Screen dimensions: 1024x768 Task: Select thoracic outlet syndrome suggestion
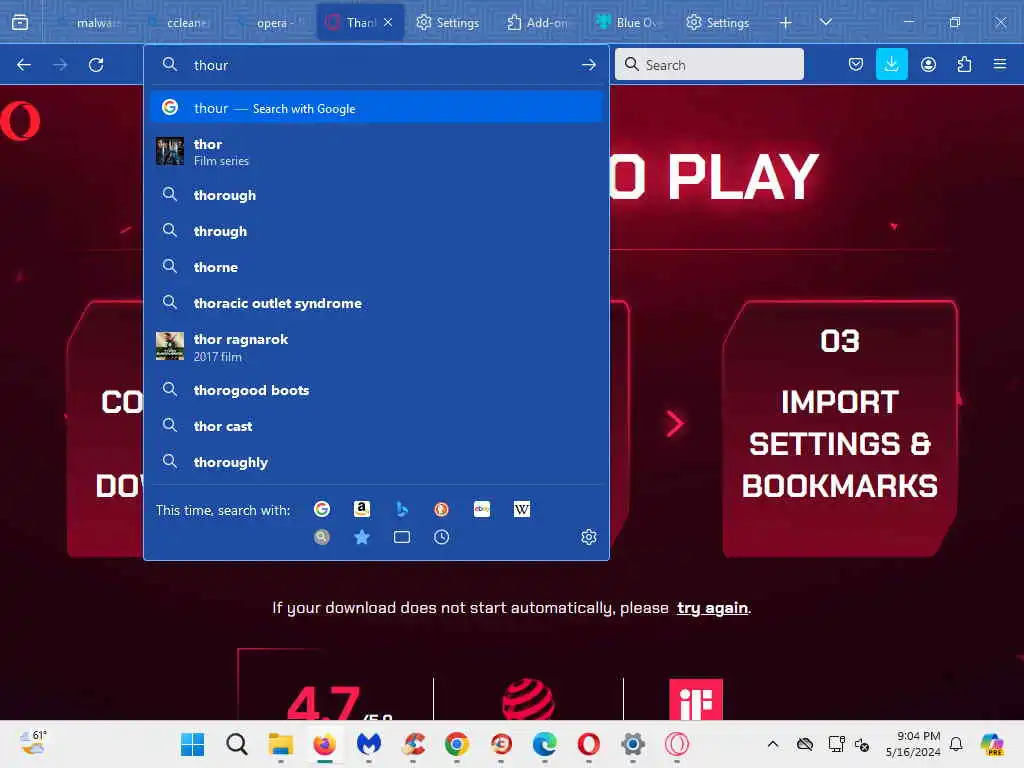(376, 302)
